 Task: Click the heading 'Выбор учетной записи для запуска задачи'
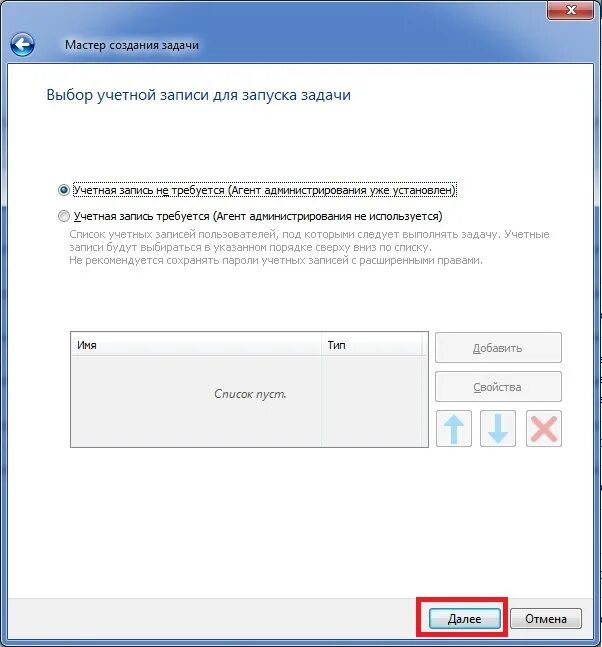tap(198, 95)
